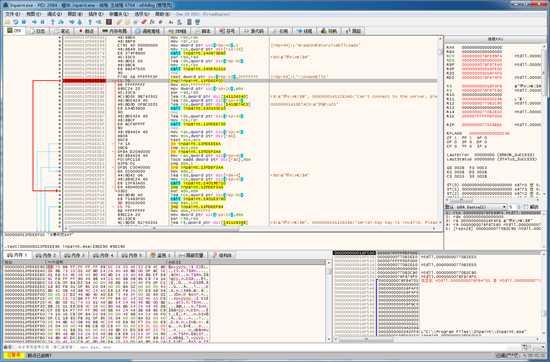Open the 调试 menu in menu bar
Image resolution: width=550 pixels, height=362 pixels.
click(54, 14)
